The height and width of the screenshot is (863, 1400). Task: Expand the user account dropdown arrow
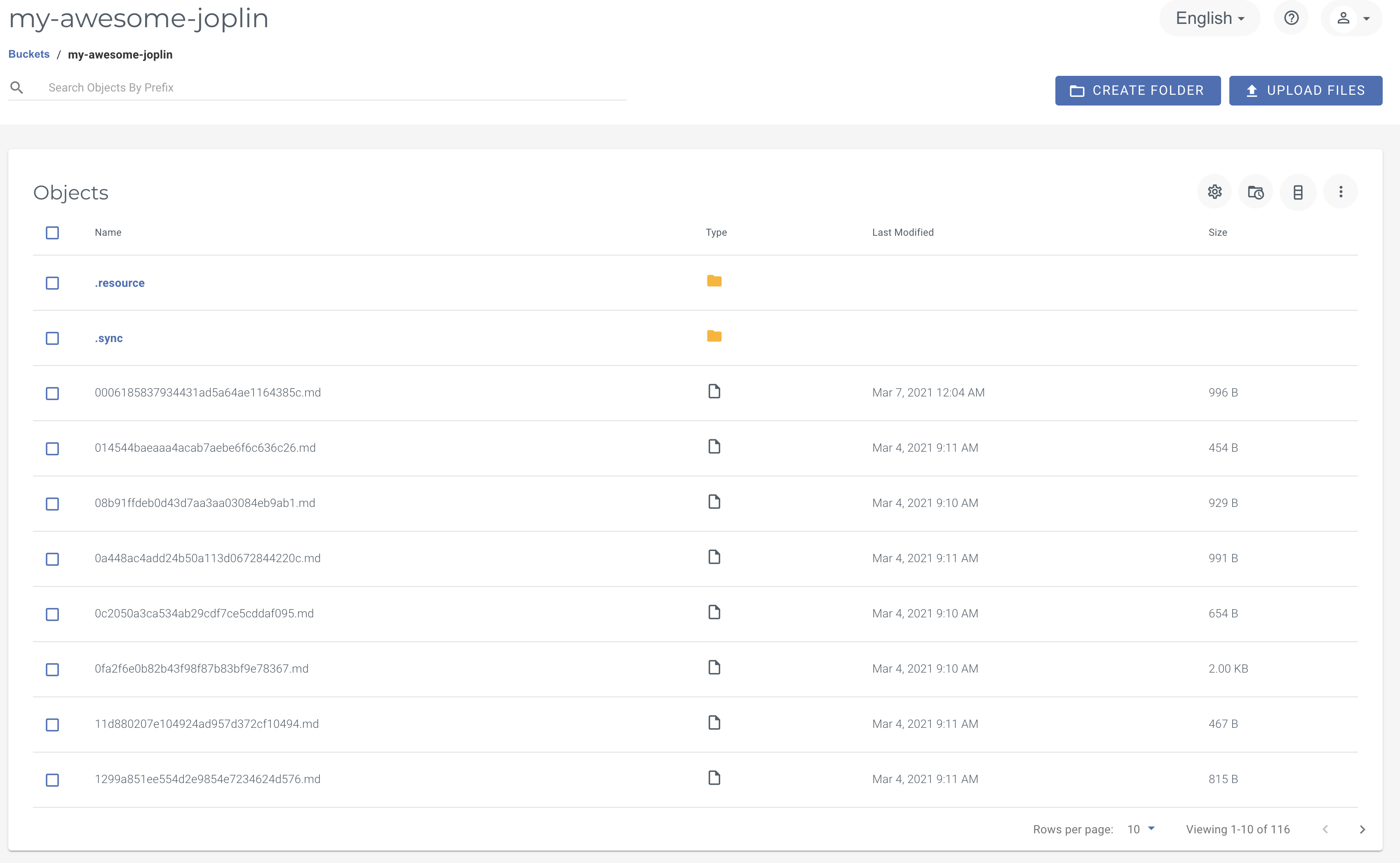[x=1367, y=19]
